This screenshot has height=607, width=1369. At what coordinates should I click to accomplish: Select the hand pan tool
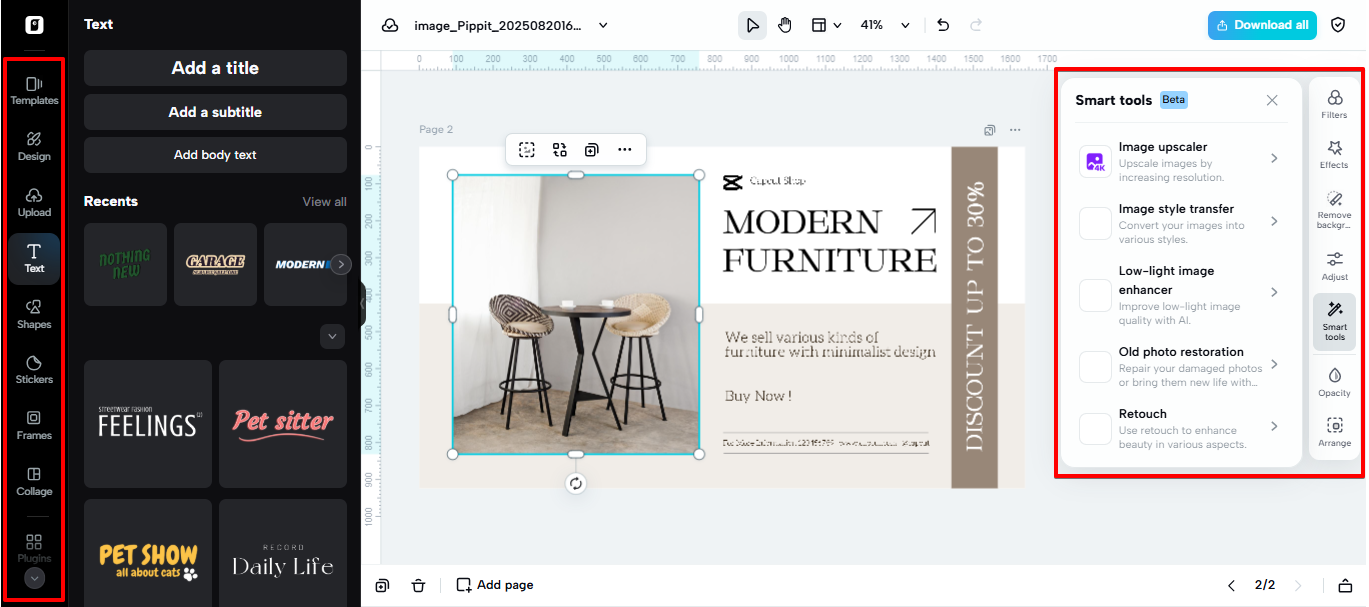(x=785, y=25)
